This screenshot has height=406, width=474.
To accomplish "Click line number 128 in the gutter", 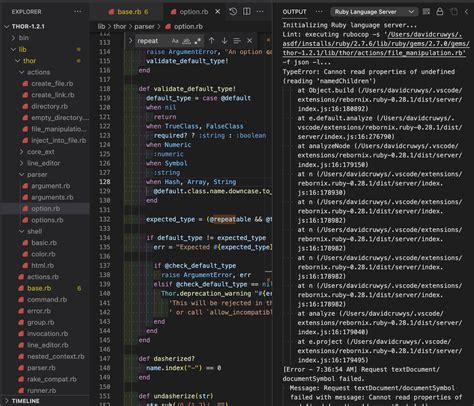I will pyautogui.click(x=105, y=182).
